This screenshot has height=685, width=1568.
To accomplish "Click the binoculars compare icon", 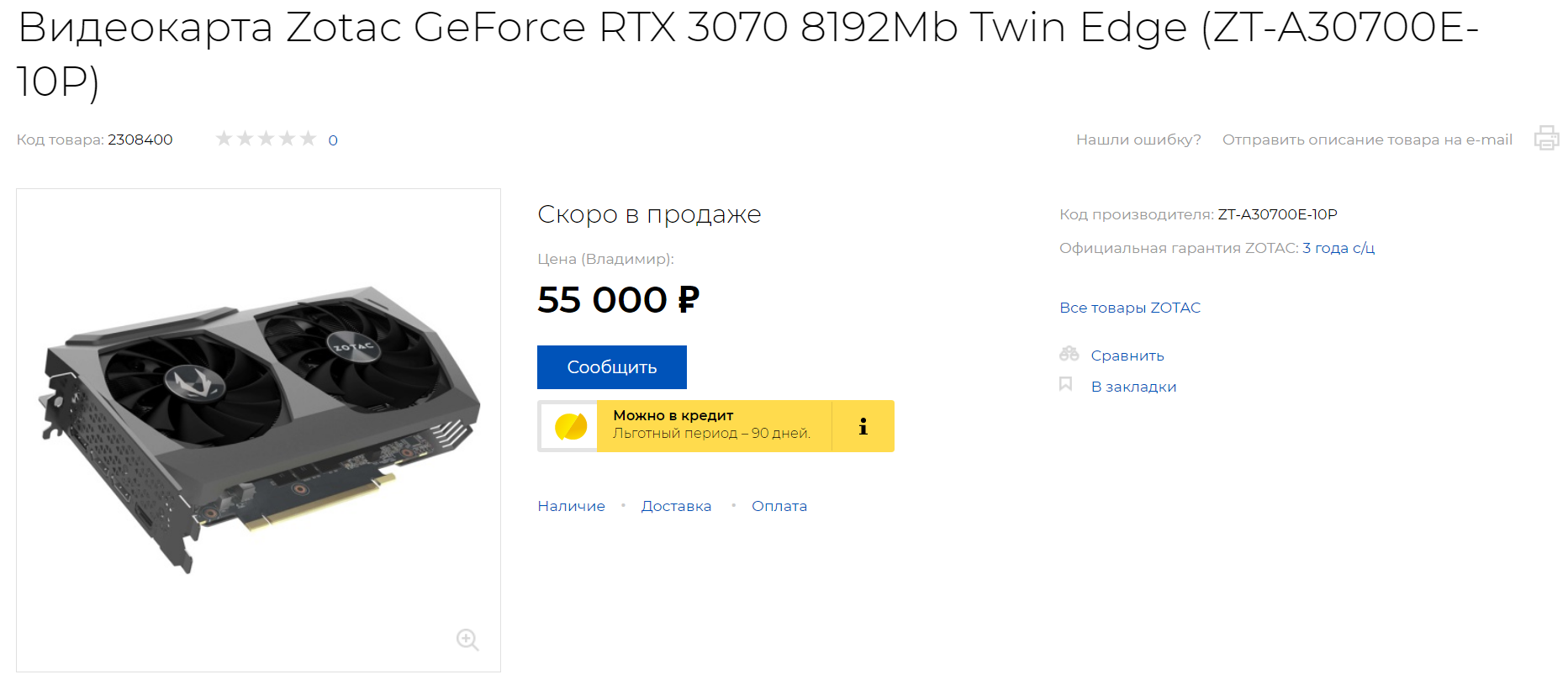I will (x=1069, y=354).
